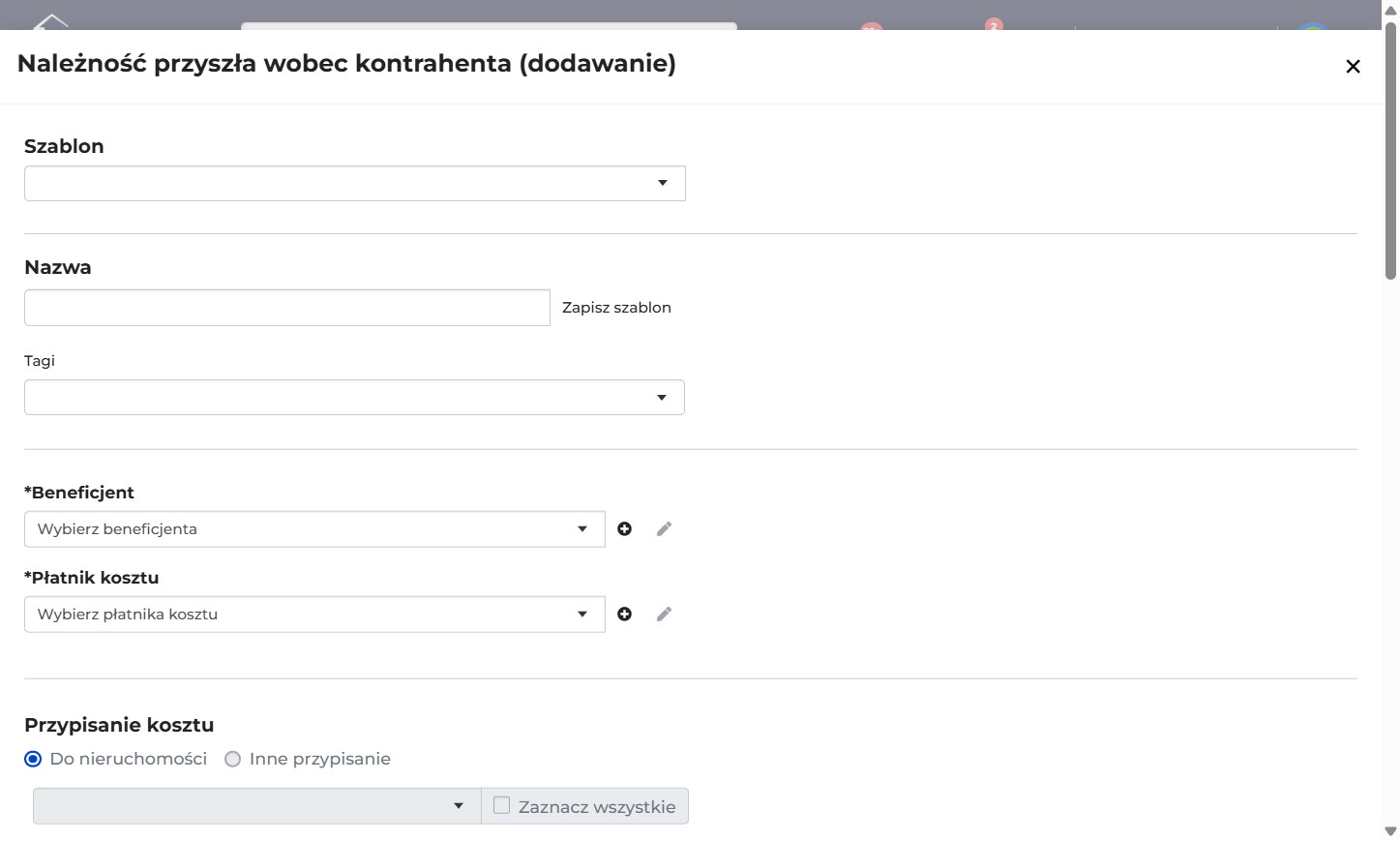Expand the nieruchomość selection dropdown

(x=257, y=806)
